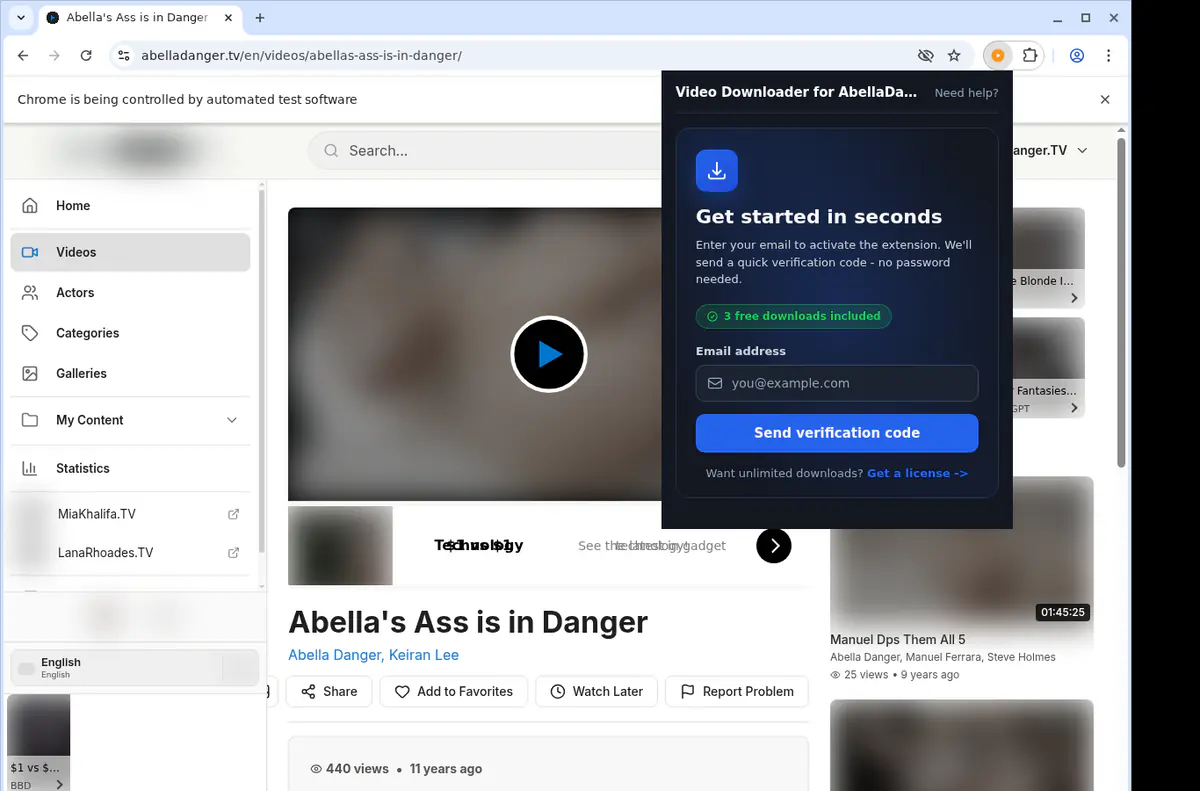
Task: View site information icon in address bar
Action: coord(123,56)
